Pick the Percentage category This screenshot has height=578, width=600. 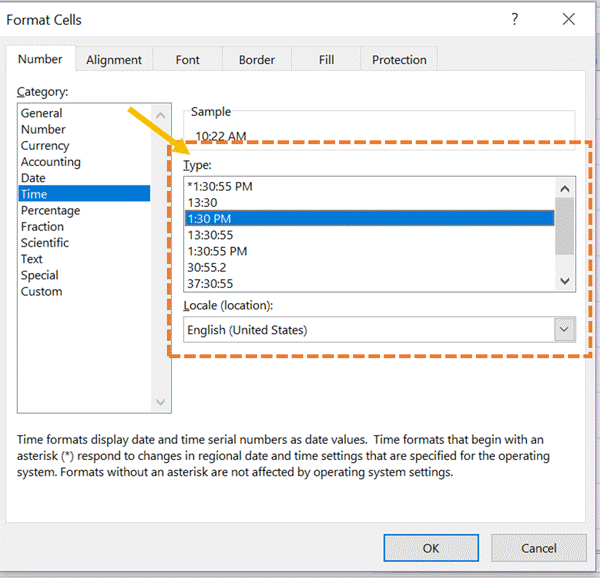click(x=84, y=210)
